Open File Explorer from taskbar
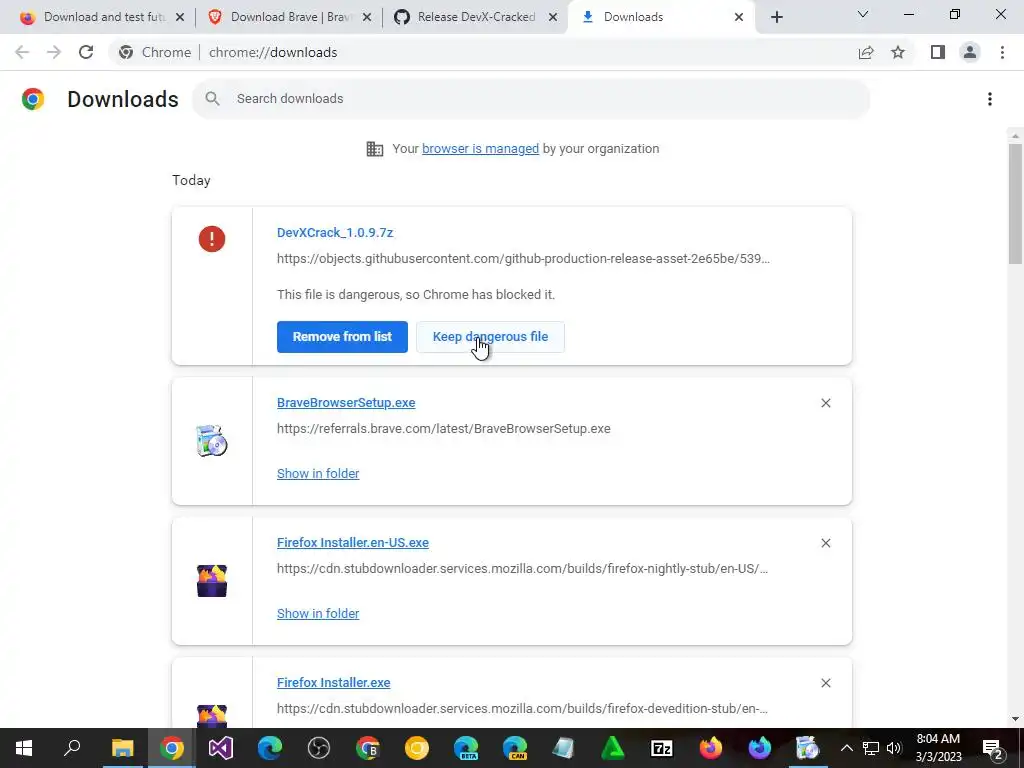This screenshot has width=1024, height=768. coord(122,748)
